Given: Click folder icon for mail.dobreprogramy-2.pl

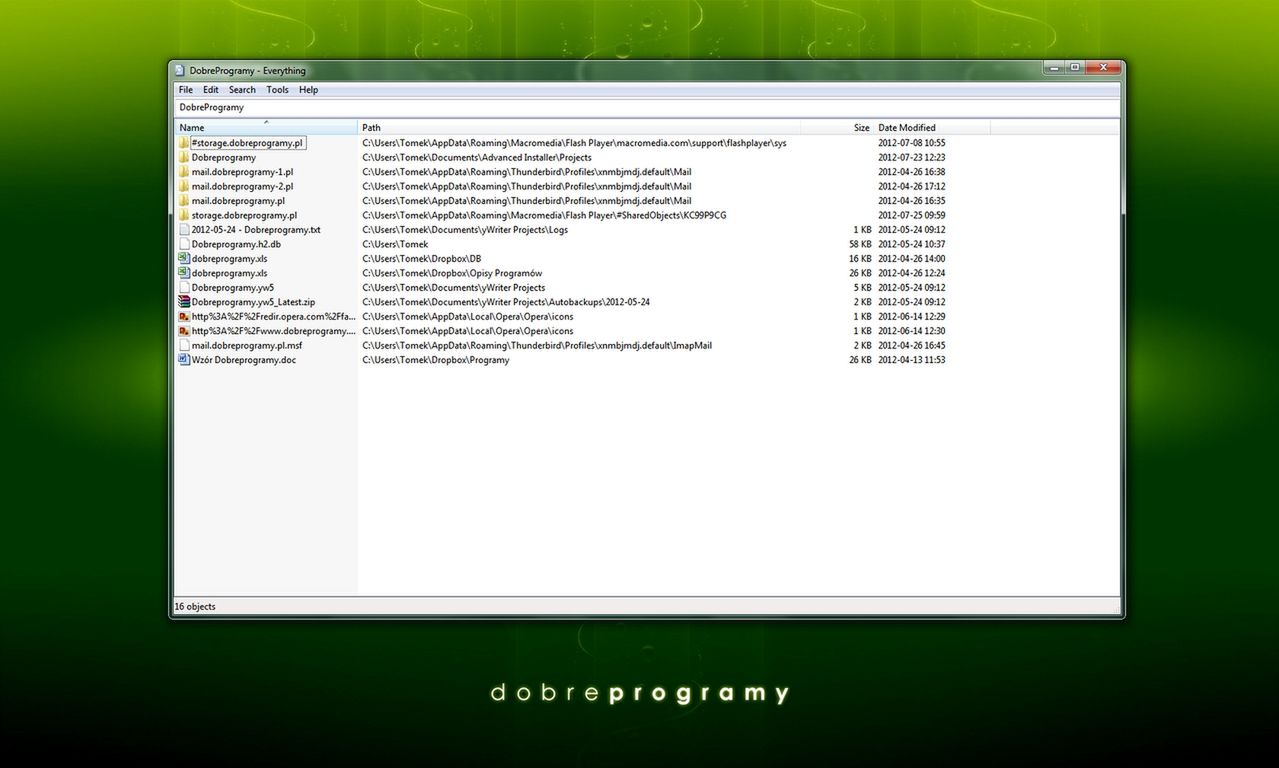Looking at the screenshot, I should pyautogui.click(x=184, y=186).
